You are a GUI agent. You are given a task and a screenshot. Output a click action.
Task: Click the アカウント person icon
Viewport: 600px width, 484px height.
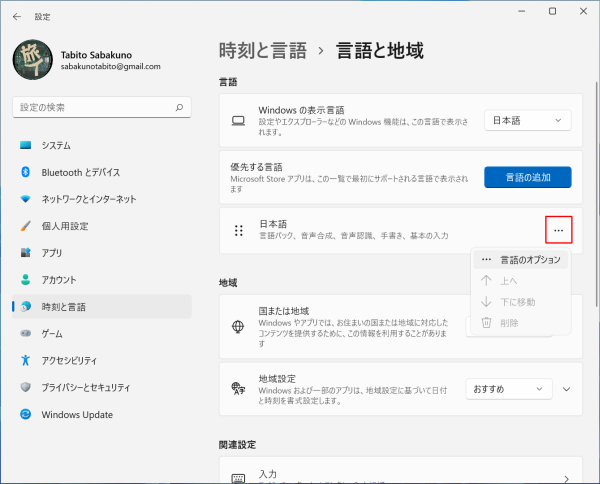pos(26,280)
